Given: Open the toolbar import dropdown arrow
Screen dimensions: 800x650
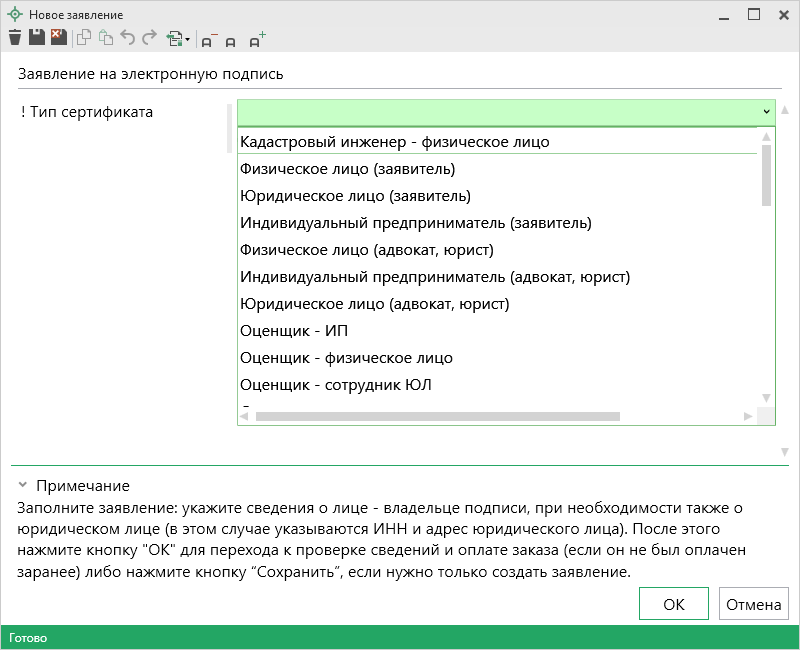Looking at the screenshot, I should tap(188, 41).
